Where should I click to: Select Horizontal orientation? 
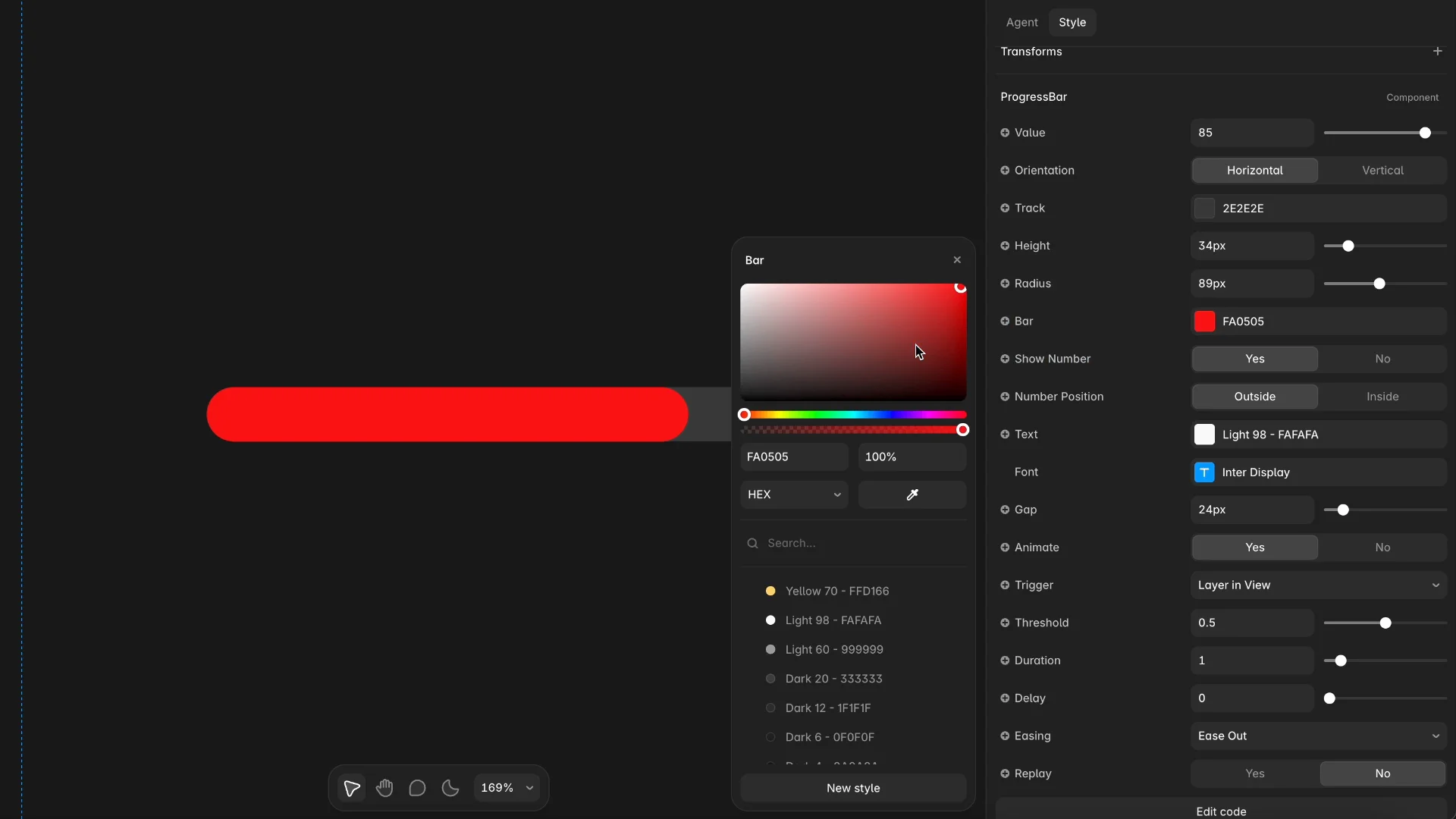(1255, 171)
